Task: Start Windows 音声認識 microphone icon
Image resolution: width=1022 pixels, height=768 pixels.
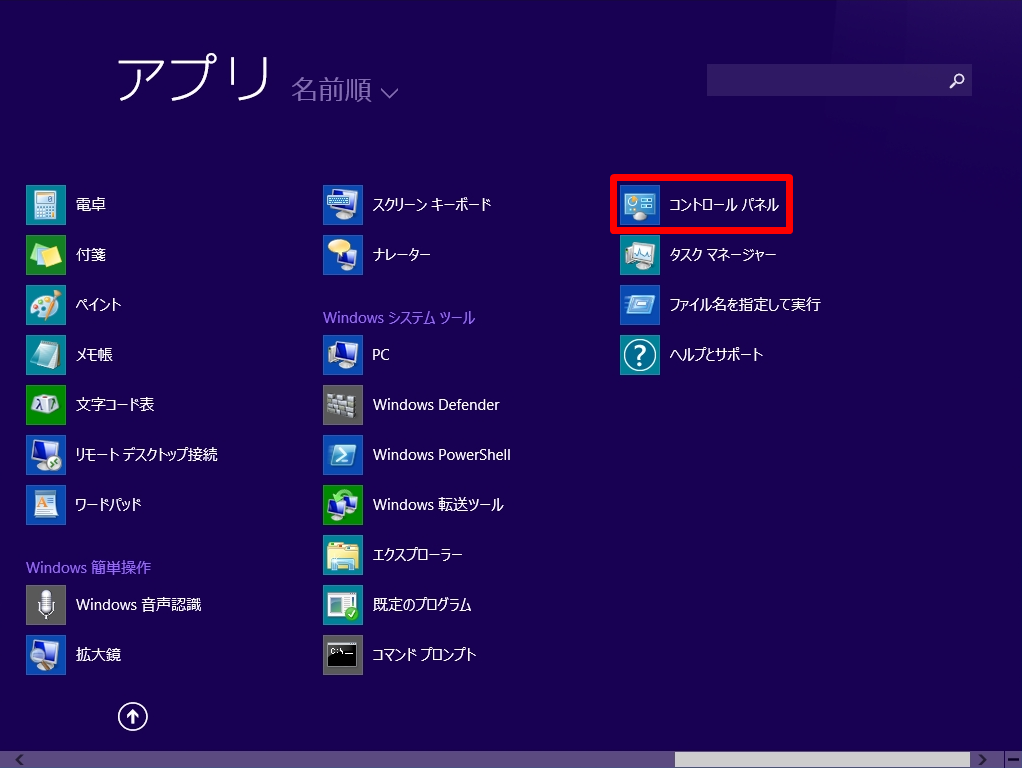Action: [x=46, y=604]
